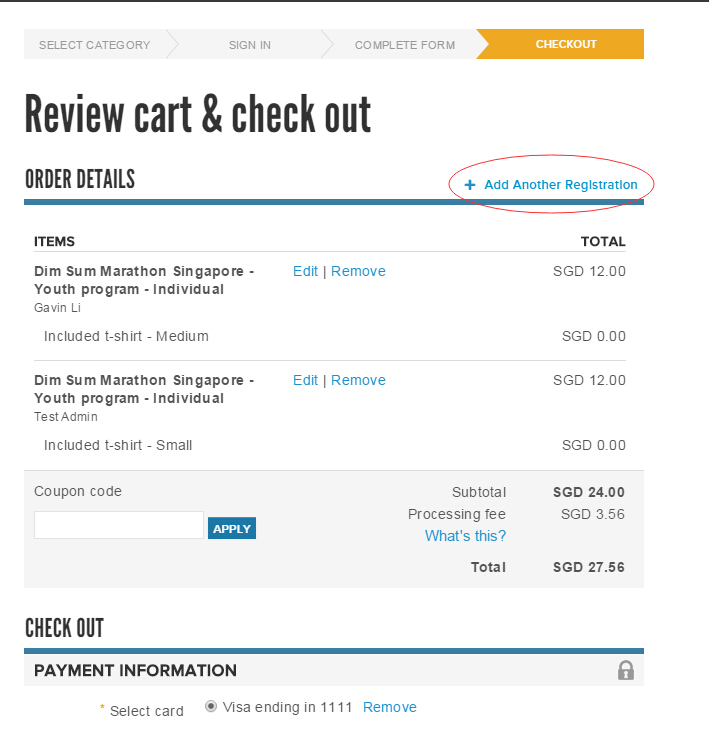Edit Test Admin's registration
This screenshot has width=709, height=730.
[x=305, y=380]
